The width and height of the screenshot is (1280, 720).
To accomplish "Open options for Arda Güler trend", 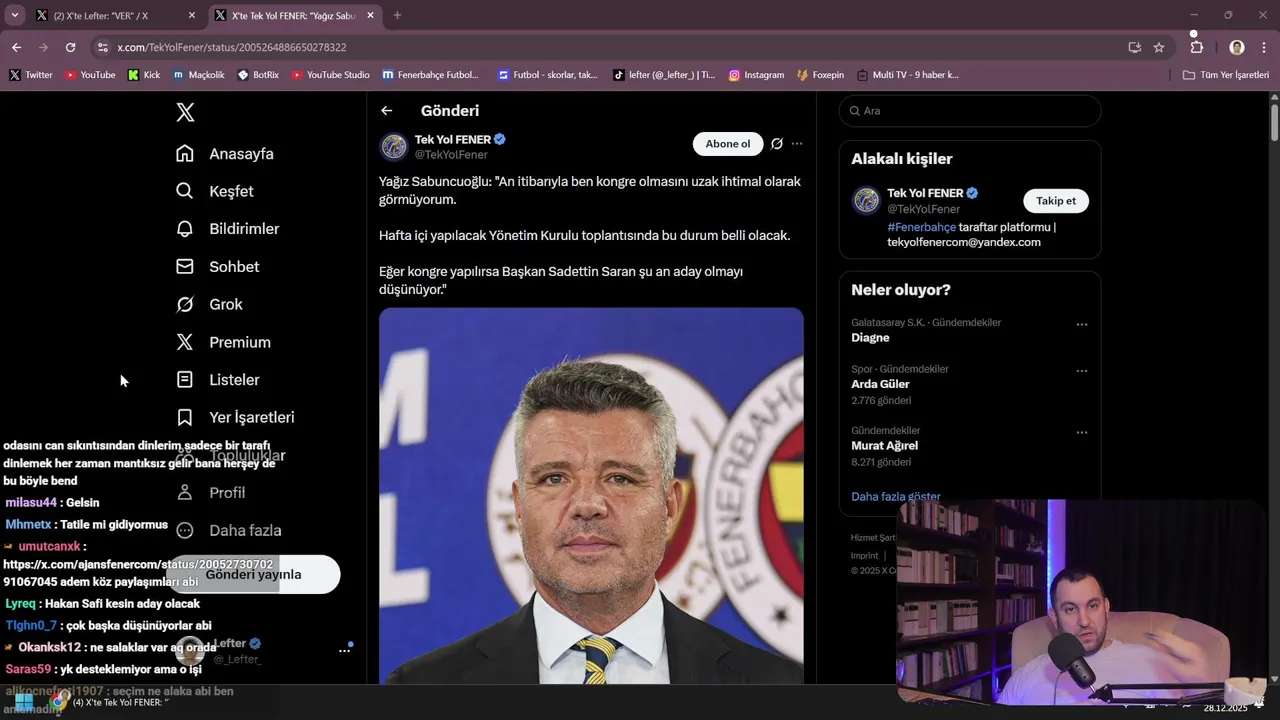I will click(1081, 371).
